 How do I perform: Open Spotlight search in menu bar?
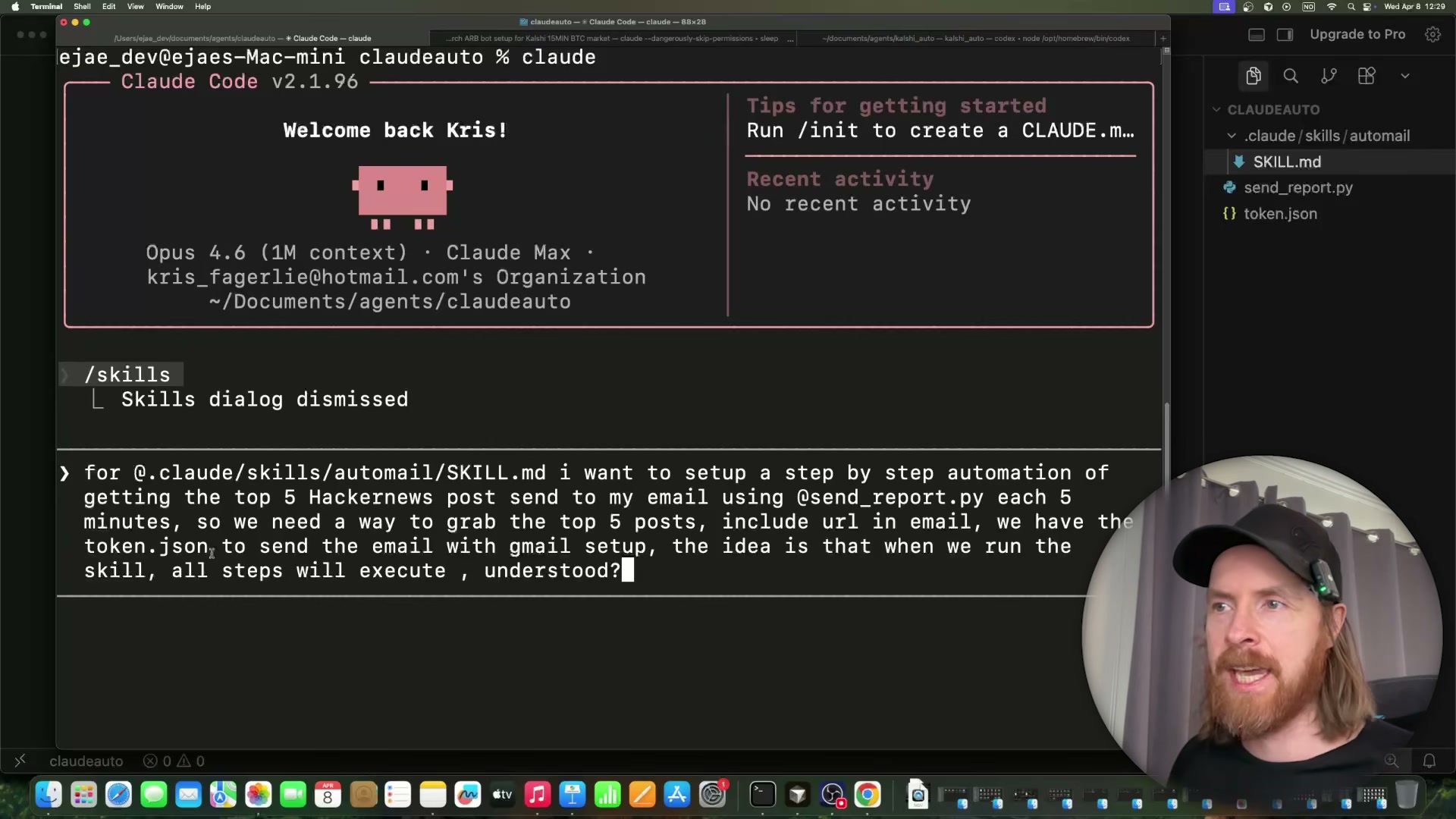(x=1351, y=6)
